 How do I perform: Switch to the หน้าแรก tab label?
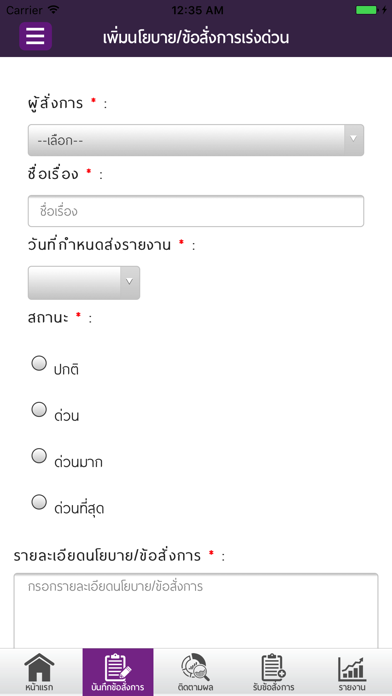(x=40, y=687)
